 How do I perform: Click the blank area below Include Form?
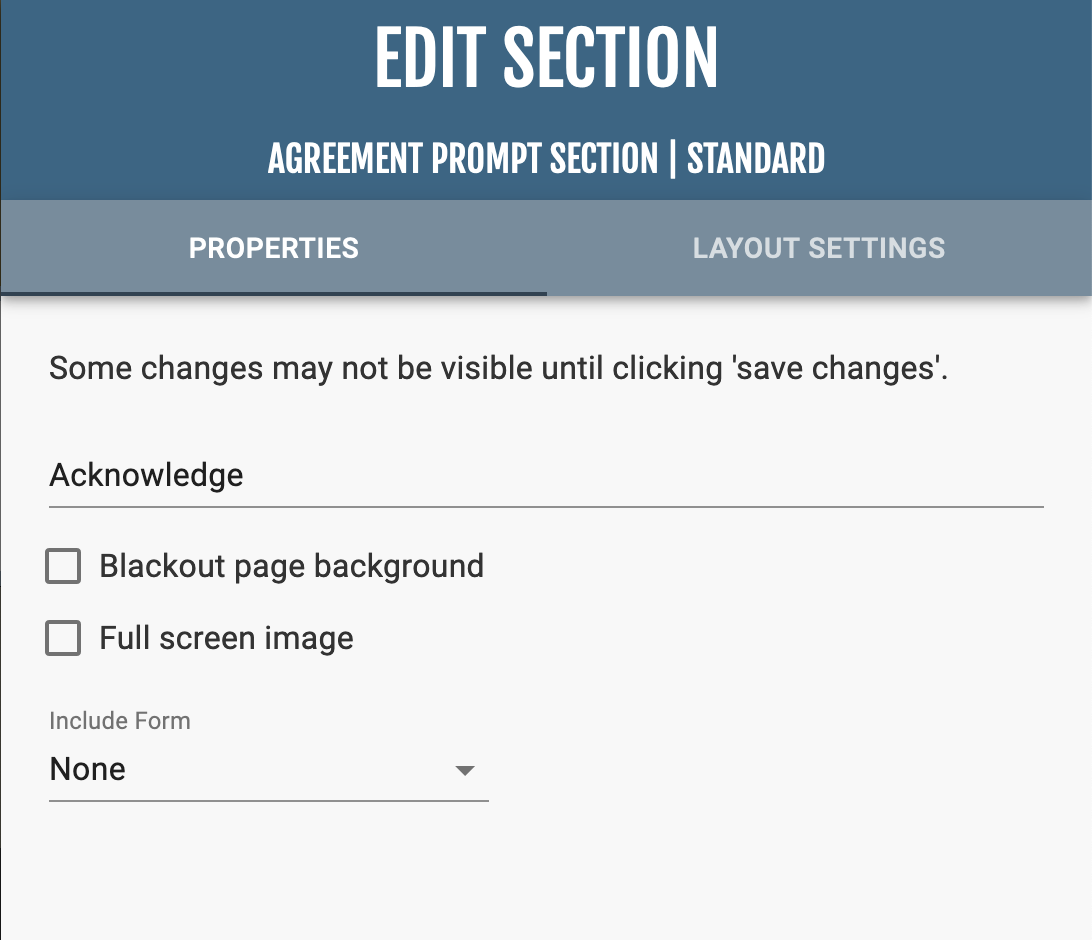coord(400,870)
